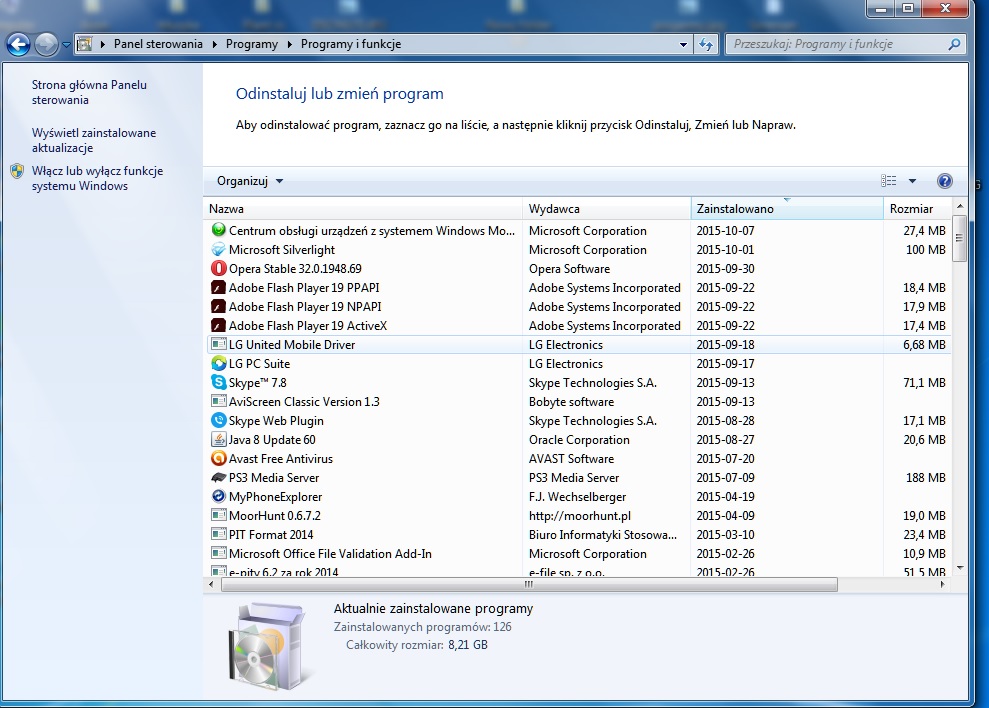Click the search magnifier icon
Screen dimensions: 989x708
click(954, 44)
